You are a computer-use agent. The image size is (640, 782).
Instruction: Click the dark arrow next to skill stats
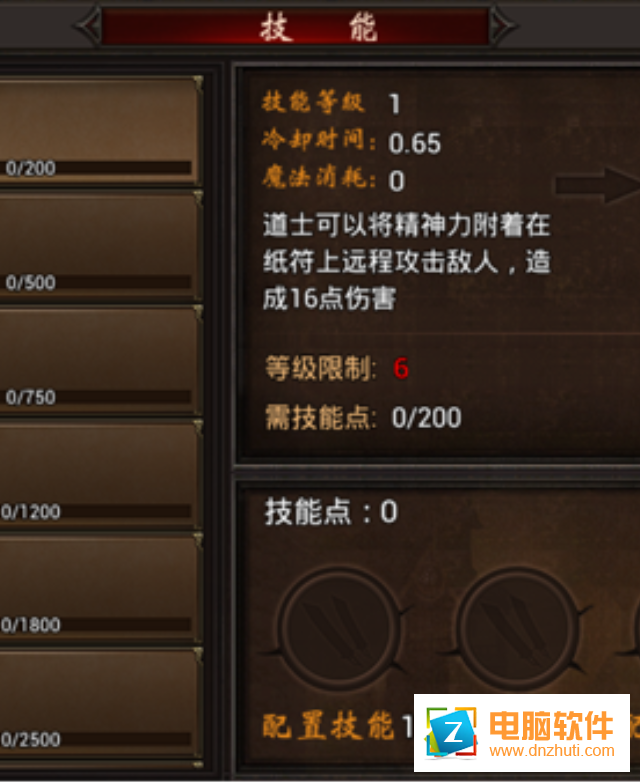(x=598, y=185)
